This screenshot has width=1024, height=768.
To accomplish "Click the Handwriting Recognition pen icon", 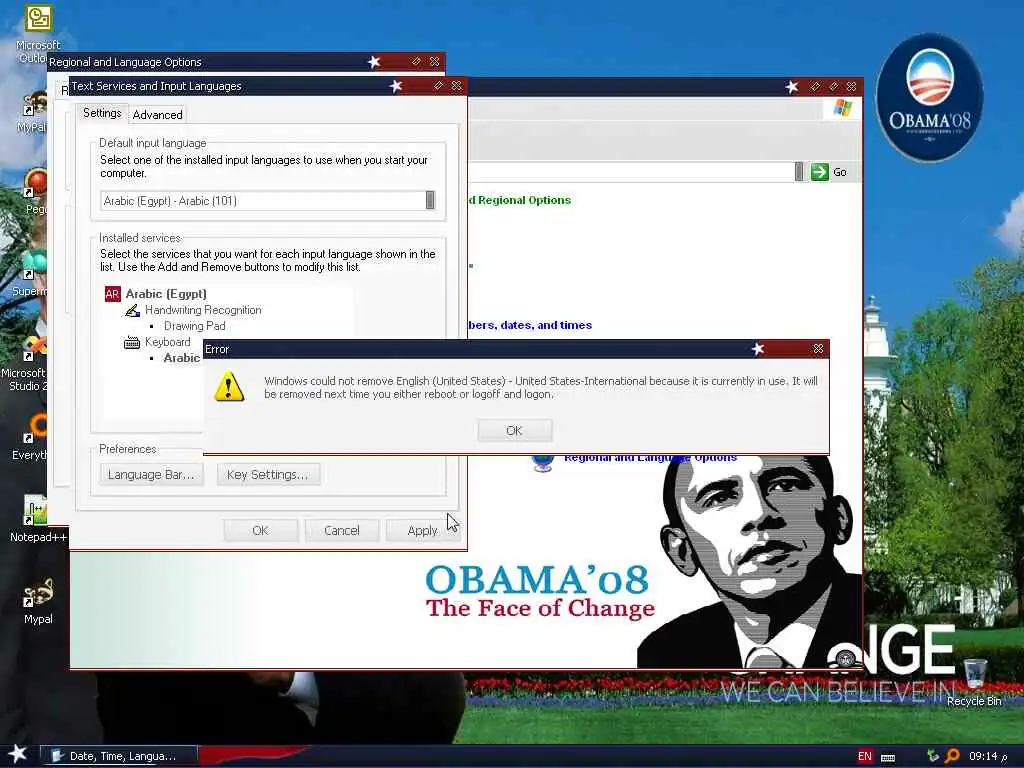I will click(132, 310).
